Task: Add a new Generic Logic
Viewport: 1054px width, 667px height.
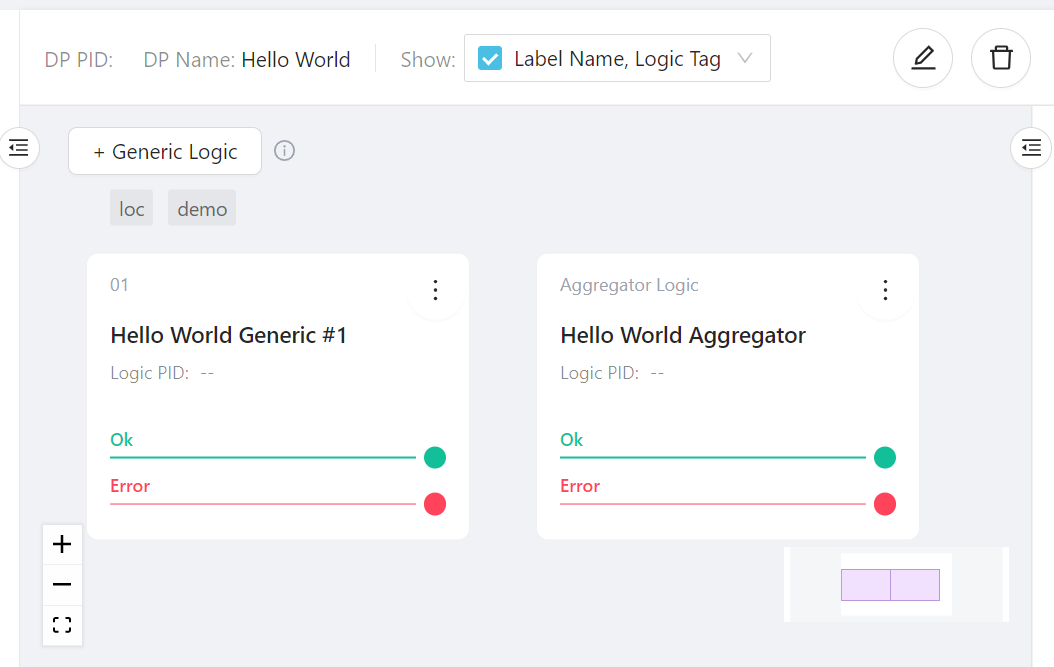Action: pyautogui.click(x=165, y=151)
